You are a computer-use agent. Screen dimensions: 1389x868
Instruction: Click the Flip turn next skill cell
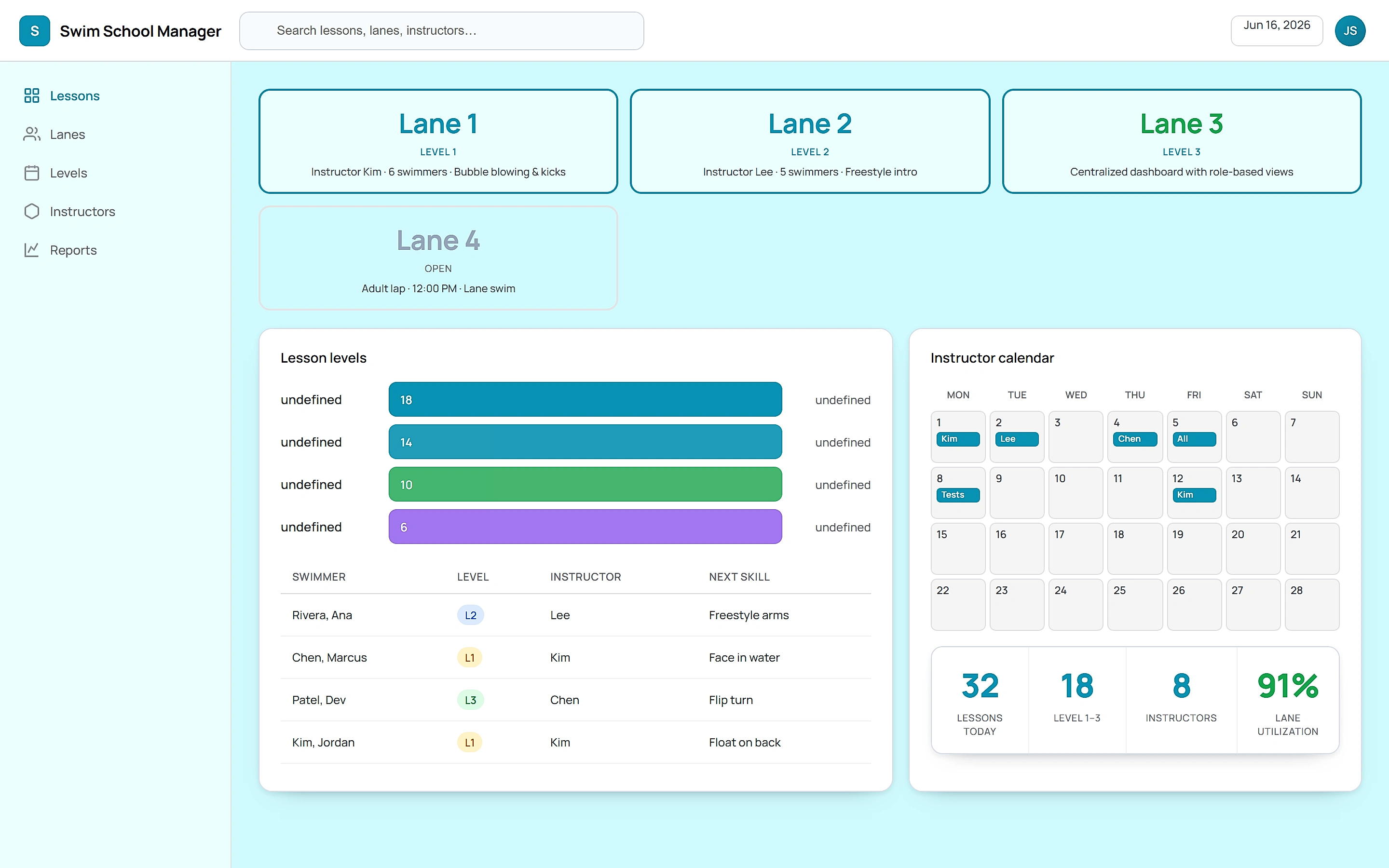(731, 700)
